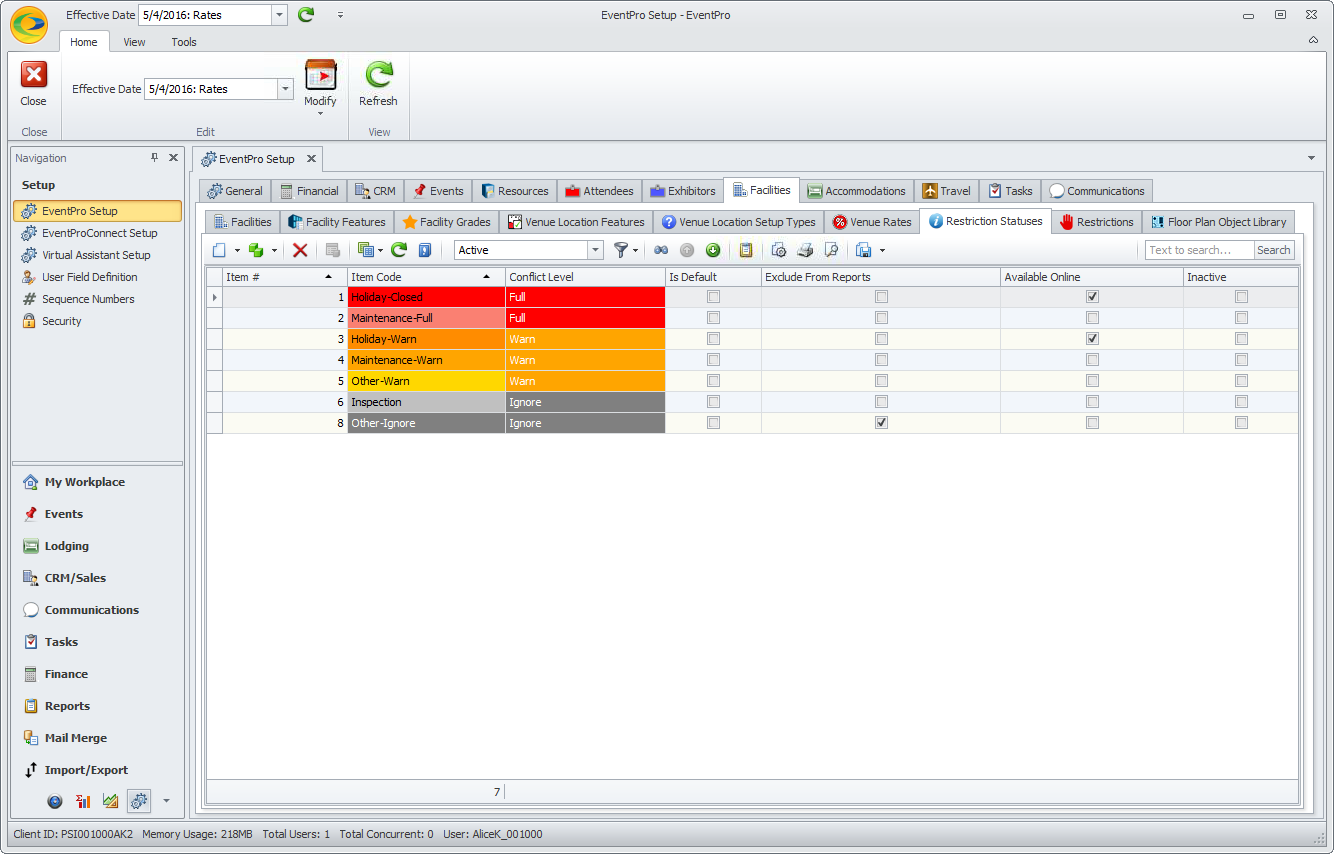Expand navigation bottom overflow arrow
Screen dimensions: 1334x854
coord(166,801)
